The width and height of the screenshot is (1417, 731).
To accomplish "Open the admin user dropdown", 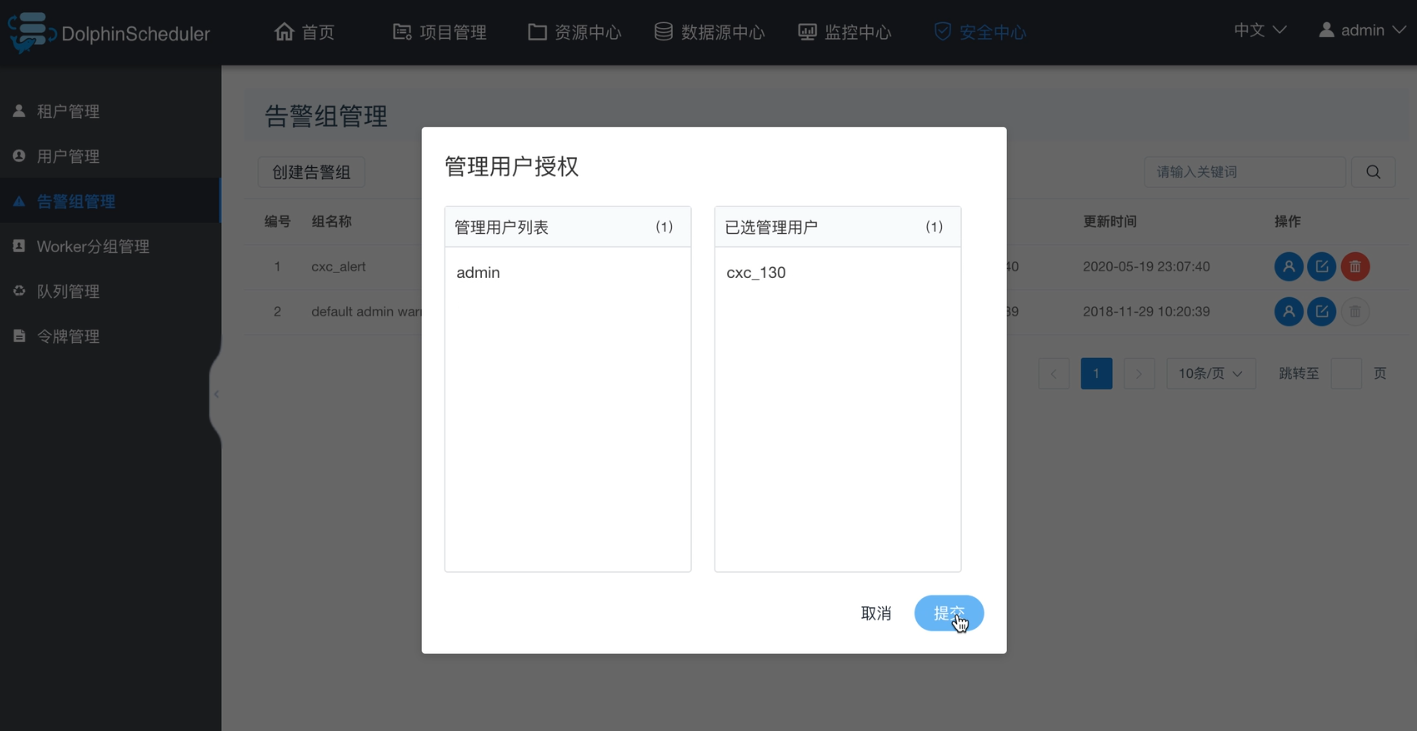I will point(1362,30).
